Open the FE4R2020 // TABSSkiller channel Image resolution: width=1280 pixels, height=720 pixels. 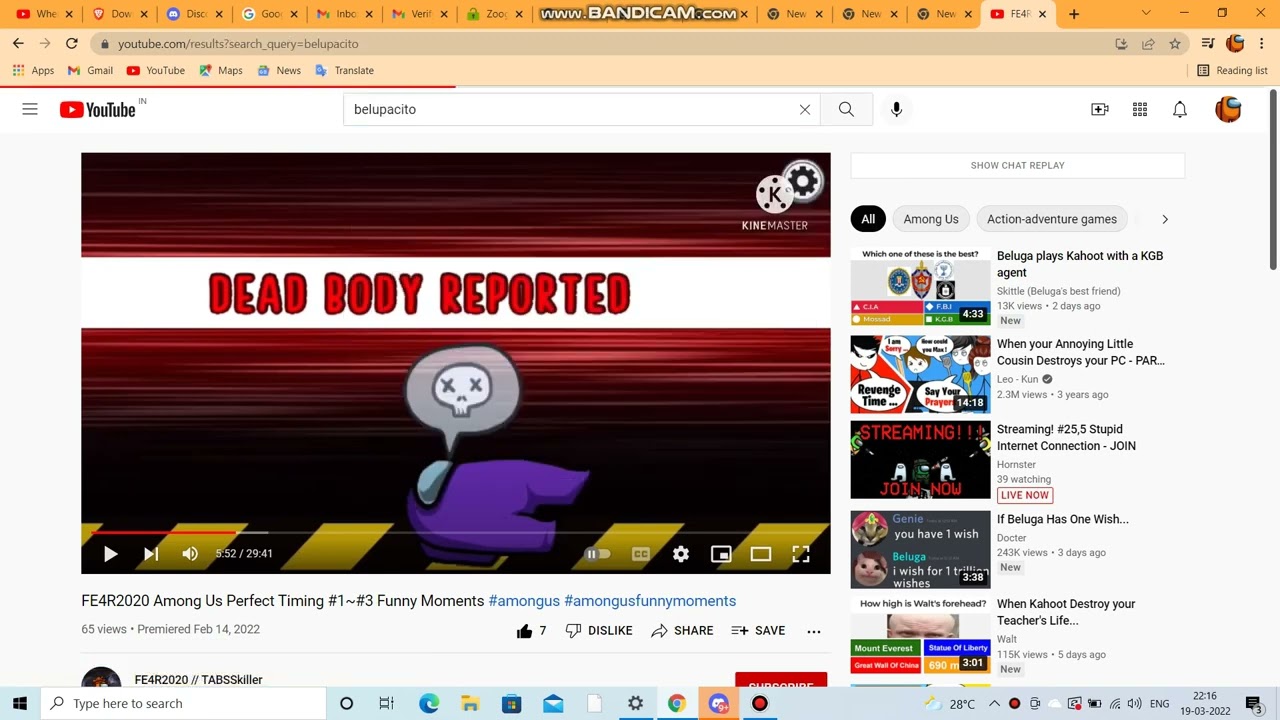198,679
